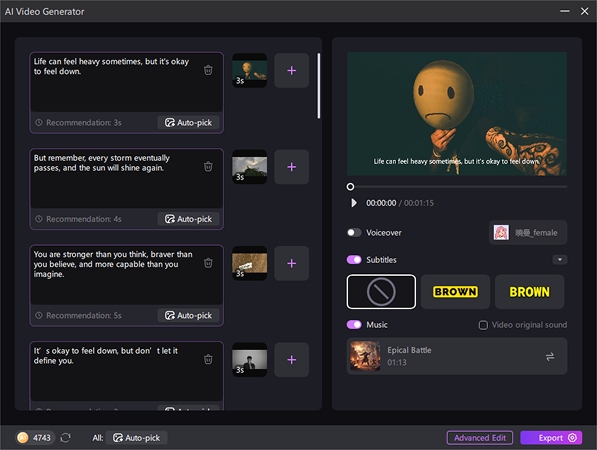Auto-pick footage for all segments

(136, 438)
